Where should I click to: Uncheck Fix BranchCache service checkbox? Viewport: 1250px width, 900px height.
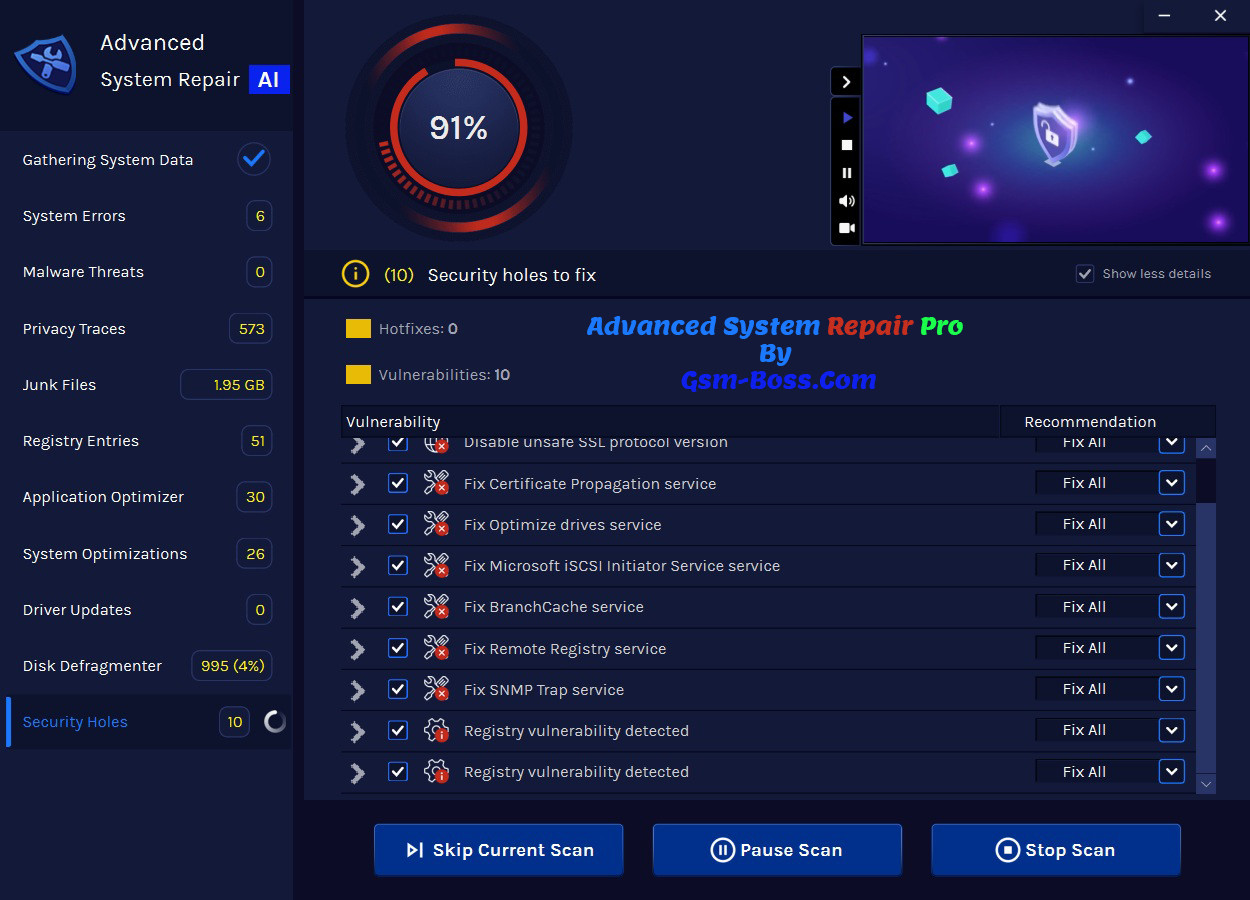tap(398, 606)
